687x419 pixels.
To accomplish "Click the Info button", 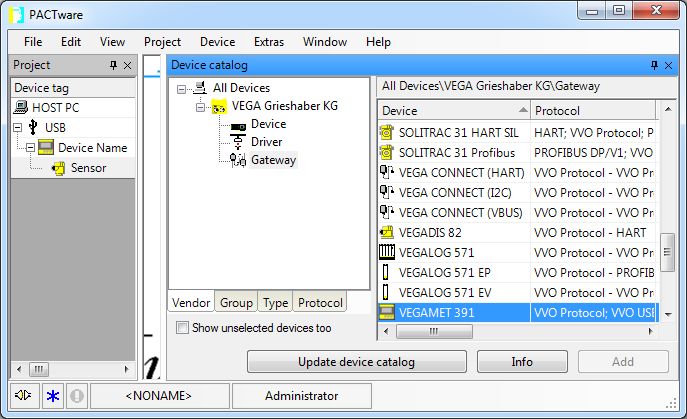I will click(x=522, y=362).
